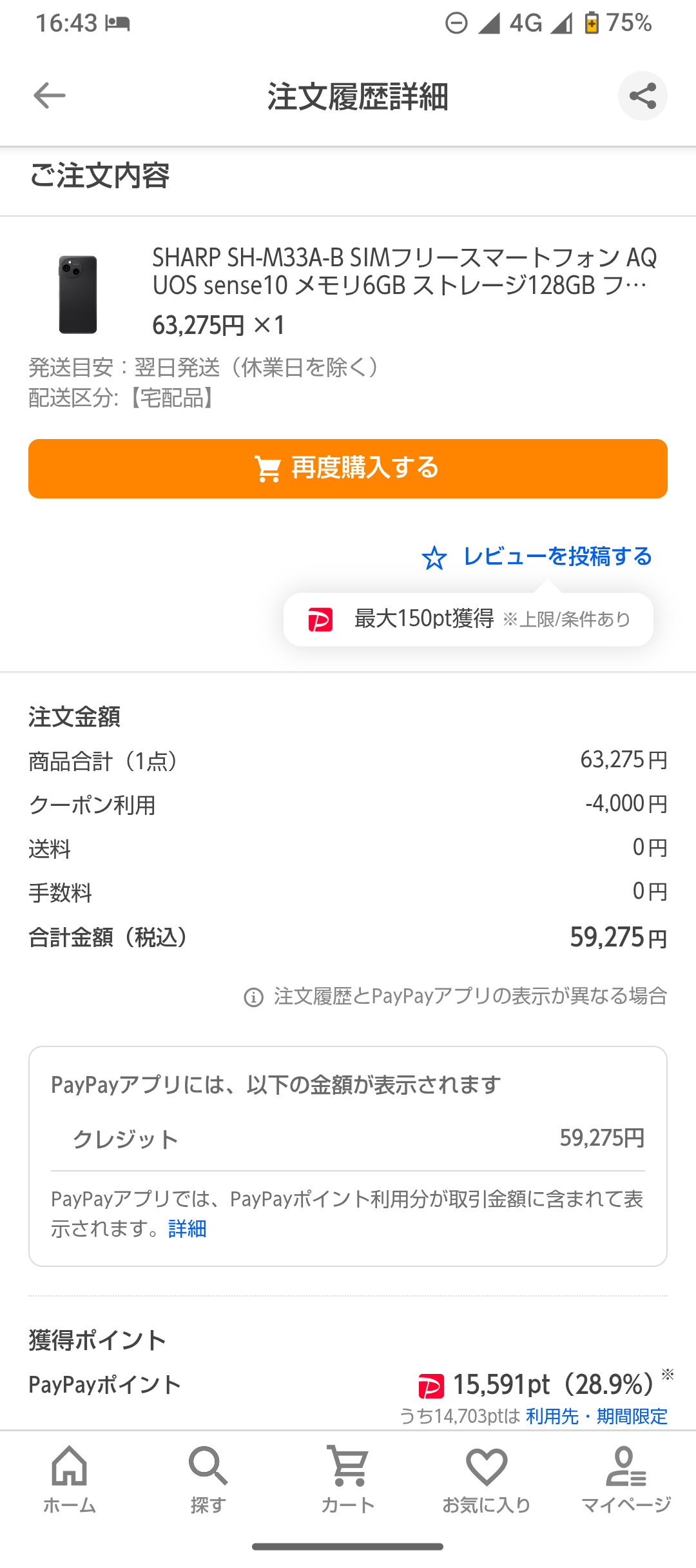The height and width of the screenshot is (1568, 696).
Task: Tap the back arrow icon
Action: click(50, 96)
